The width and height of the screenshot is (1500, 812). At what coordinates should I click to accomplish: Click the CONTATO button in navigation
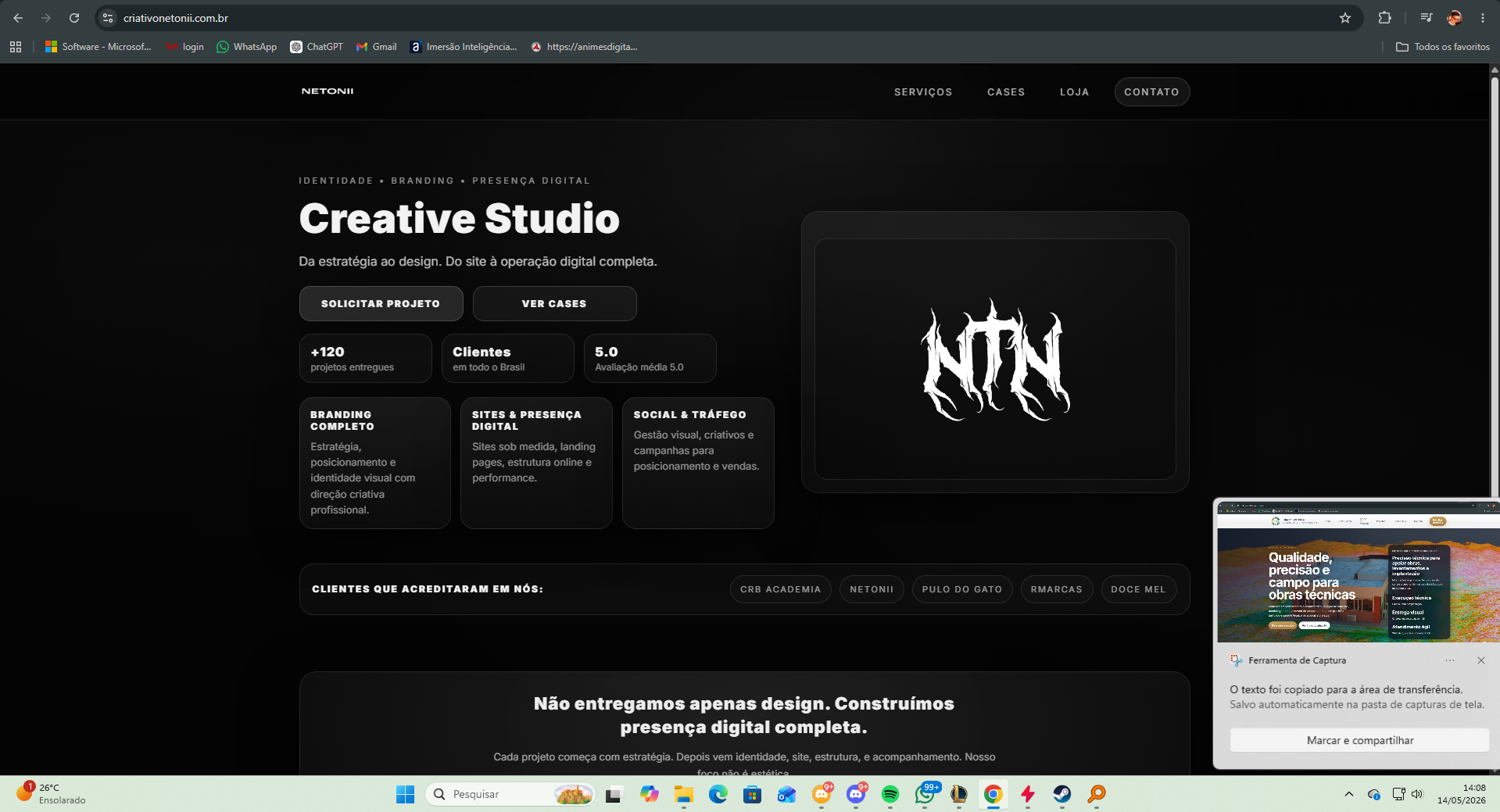point(1152,92)
